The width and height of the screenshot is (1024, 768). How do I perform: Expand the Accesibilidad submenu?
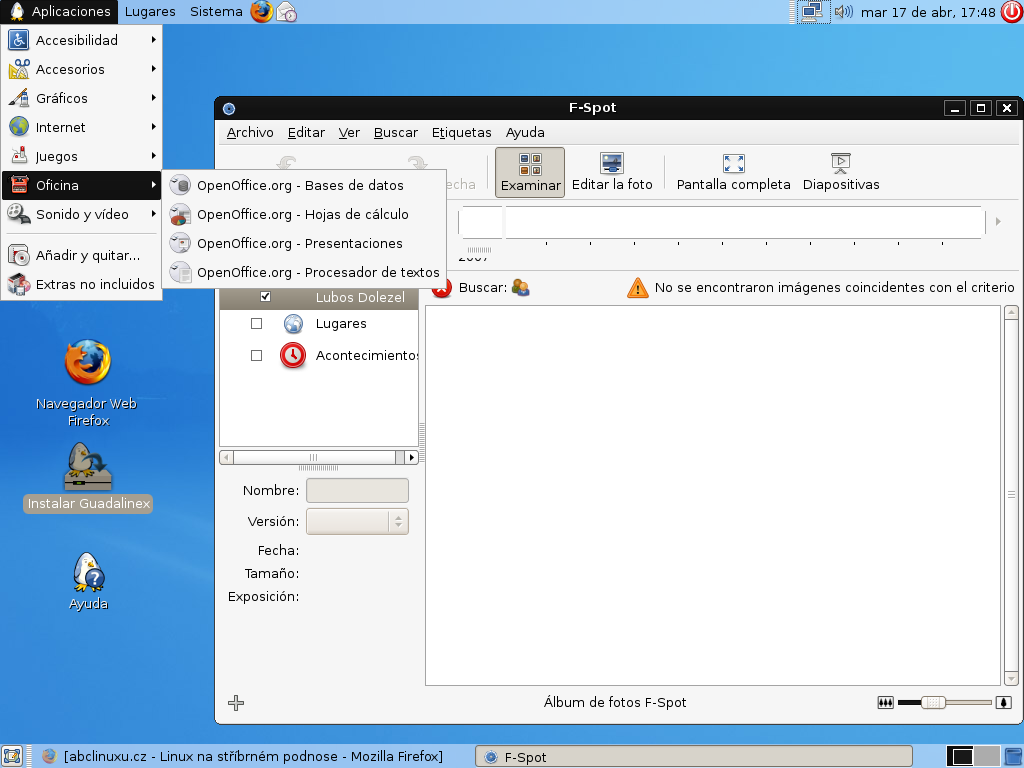click(x=81, y=40)
